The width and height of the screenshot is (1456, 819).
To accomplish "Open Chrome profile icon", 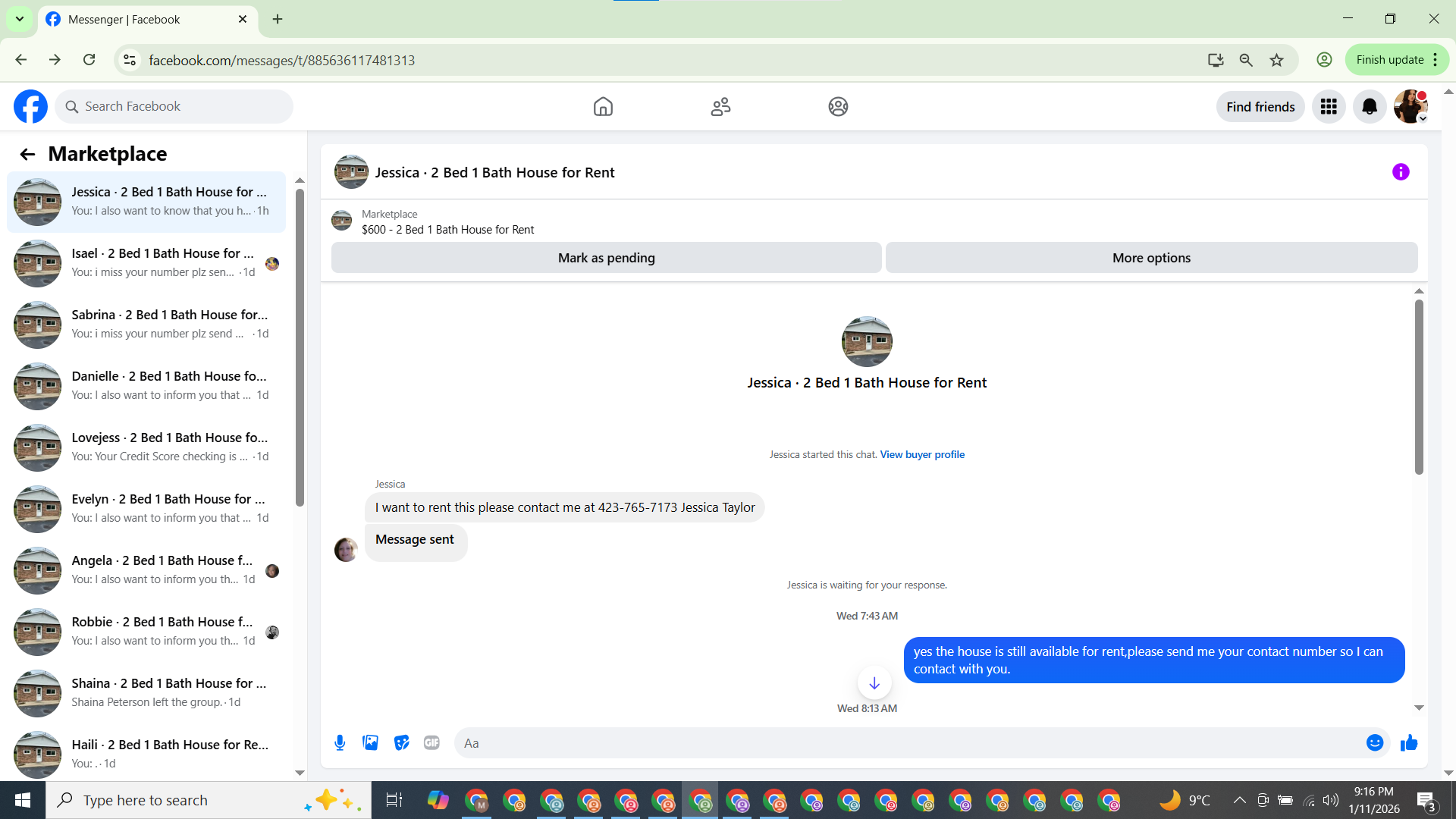I will pos(1324,60).
